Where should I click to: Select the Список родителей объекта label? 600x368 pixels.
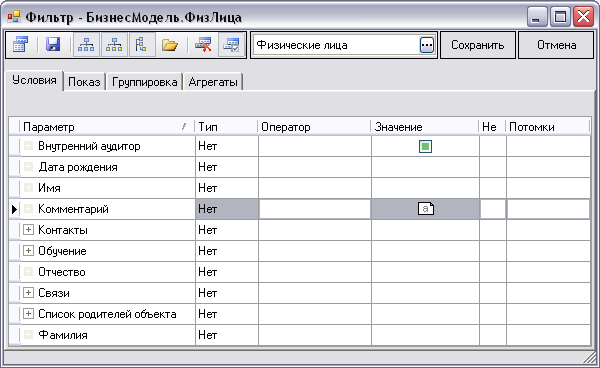tap(107, 314)
